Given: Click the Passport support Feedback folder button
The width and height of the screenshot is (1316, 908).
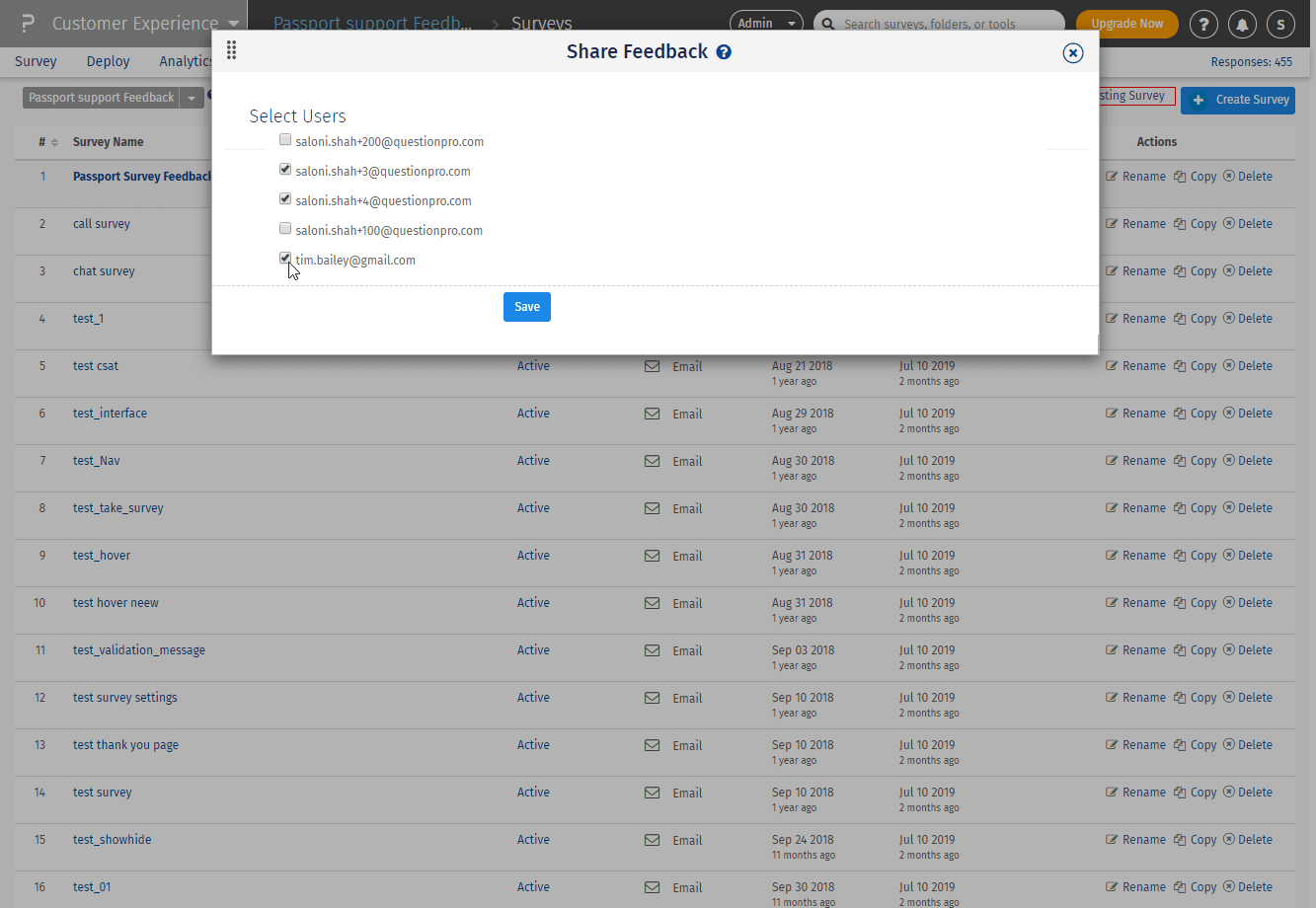Looking at the screenshot, I should tap(101, 98).
